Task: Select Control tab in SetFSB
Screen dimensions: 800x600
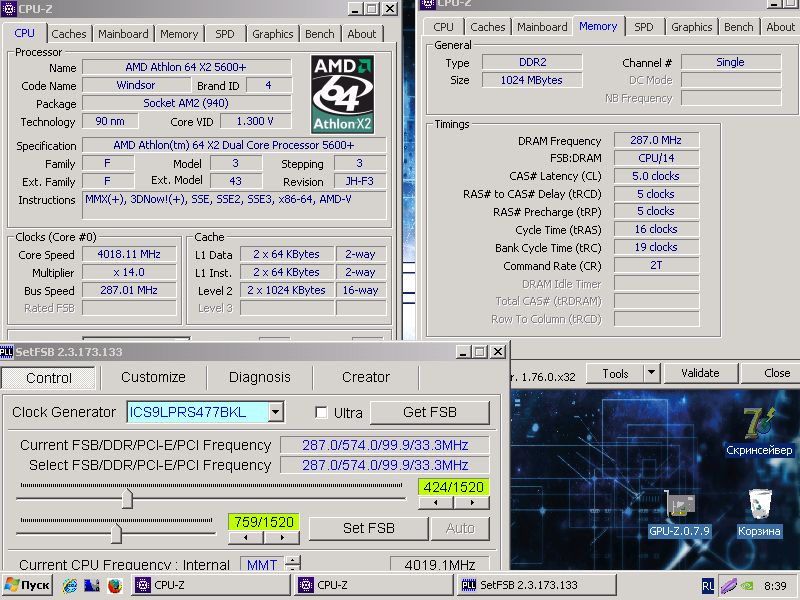Action: click(x=49, y=378)
